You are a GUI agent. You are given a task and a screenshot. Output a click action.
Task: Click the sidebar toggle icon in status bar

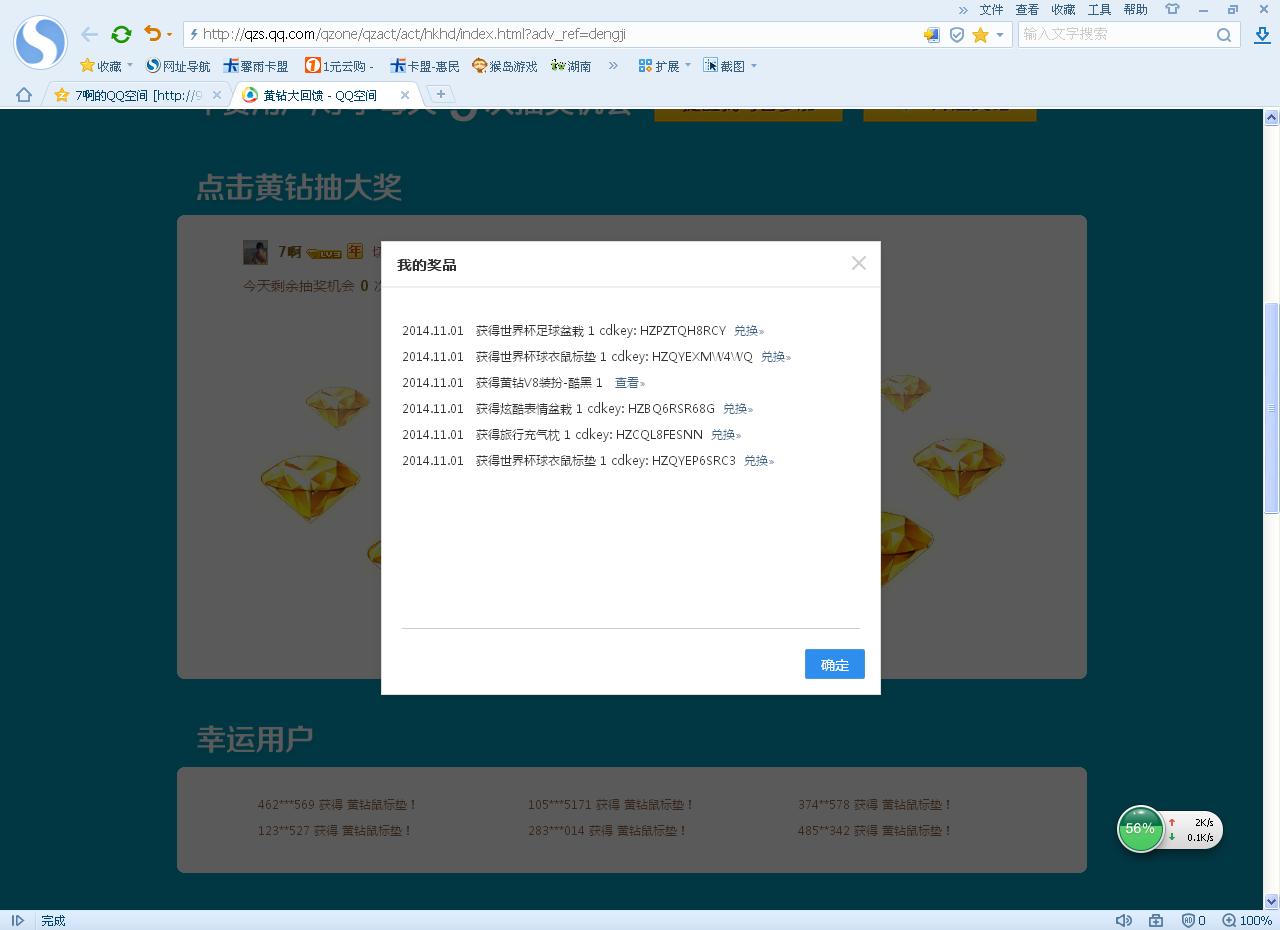point(18,920)
